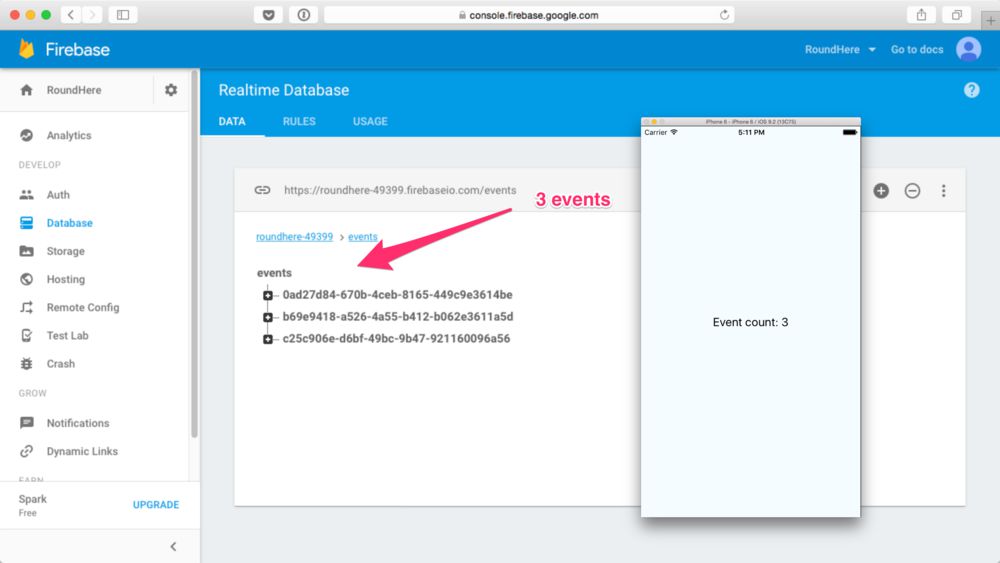Image resolution: width=1000 pixels, height=563 pixels.
Task: Click the Crash bug icon
Action: pyautogui.click(x=26, y=363)
